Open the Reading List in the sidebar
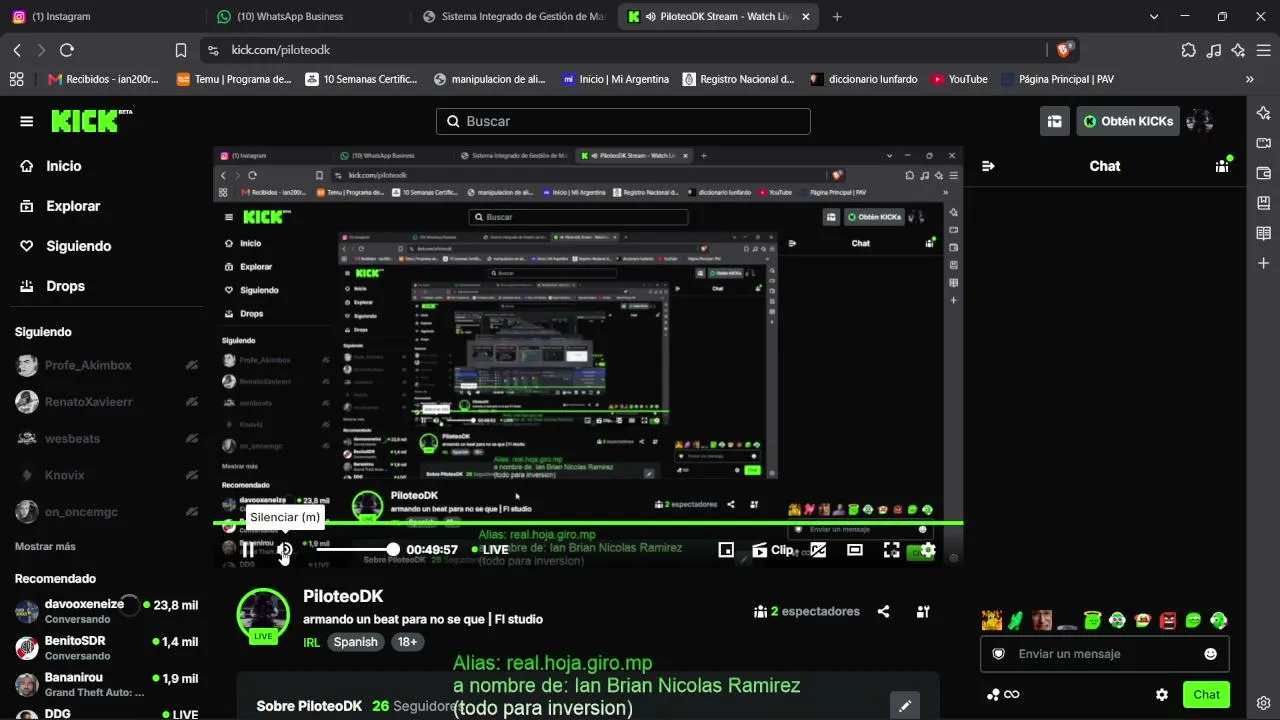Image resolution: width=1280 pixels, height=720 pixels. [x=1264, y=233]
